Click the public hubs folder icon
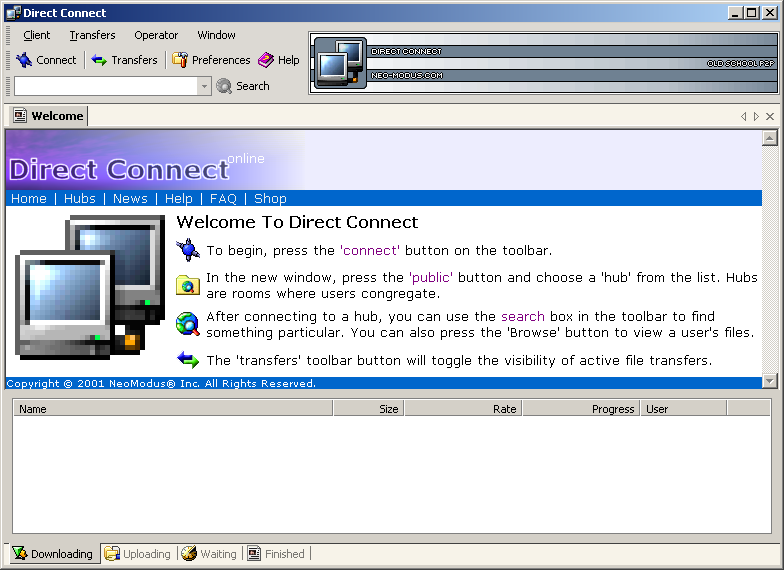The image size is (784, 570). [188, 285]
